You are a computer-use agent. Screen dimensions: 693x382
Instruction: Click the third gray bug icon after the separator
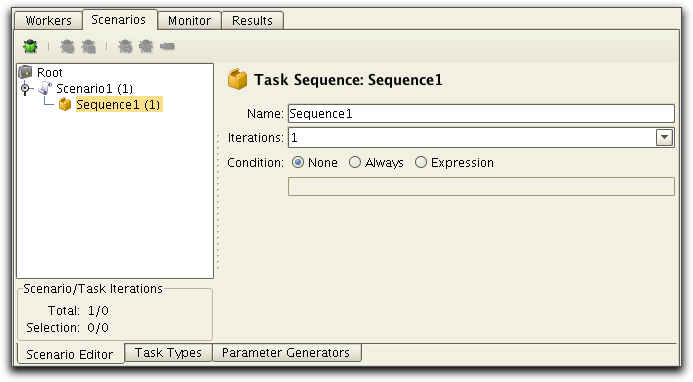[x=125, y=46]
